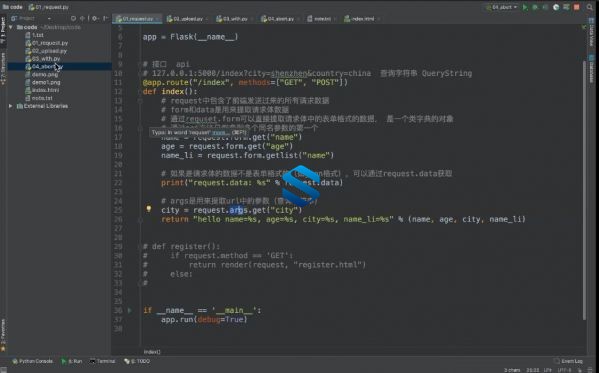
Task: Toggle the comment fold marker on line 9
Action: 140,64
